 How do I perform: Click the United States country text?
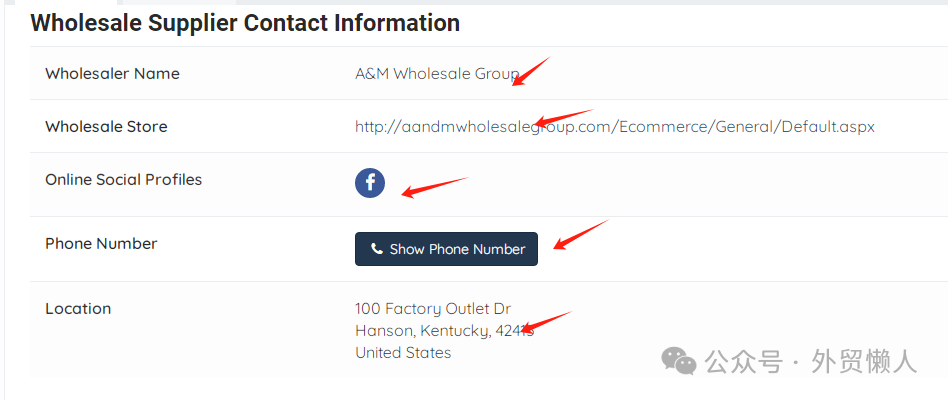point(403,353)
